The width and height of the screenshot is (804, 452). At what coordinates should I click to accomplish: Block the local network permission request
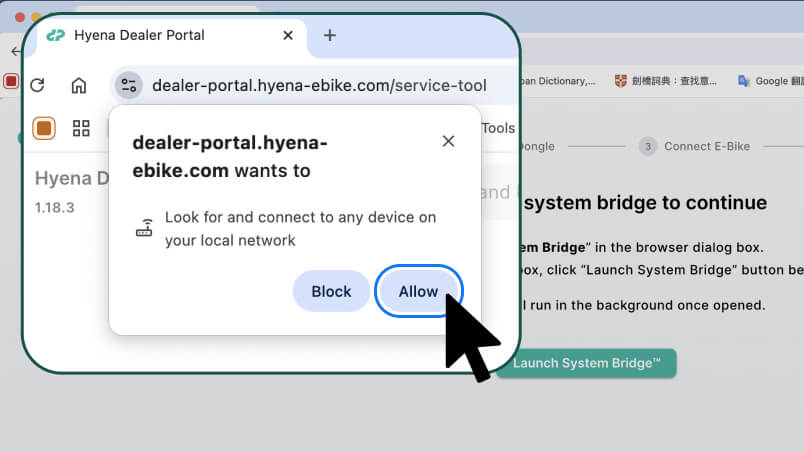331,291
